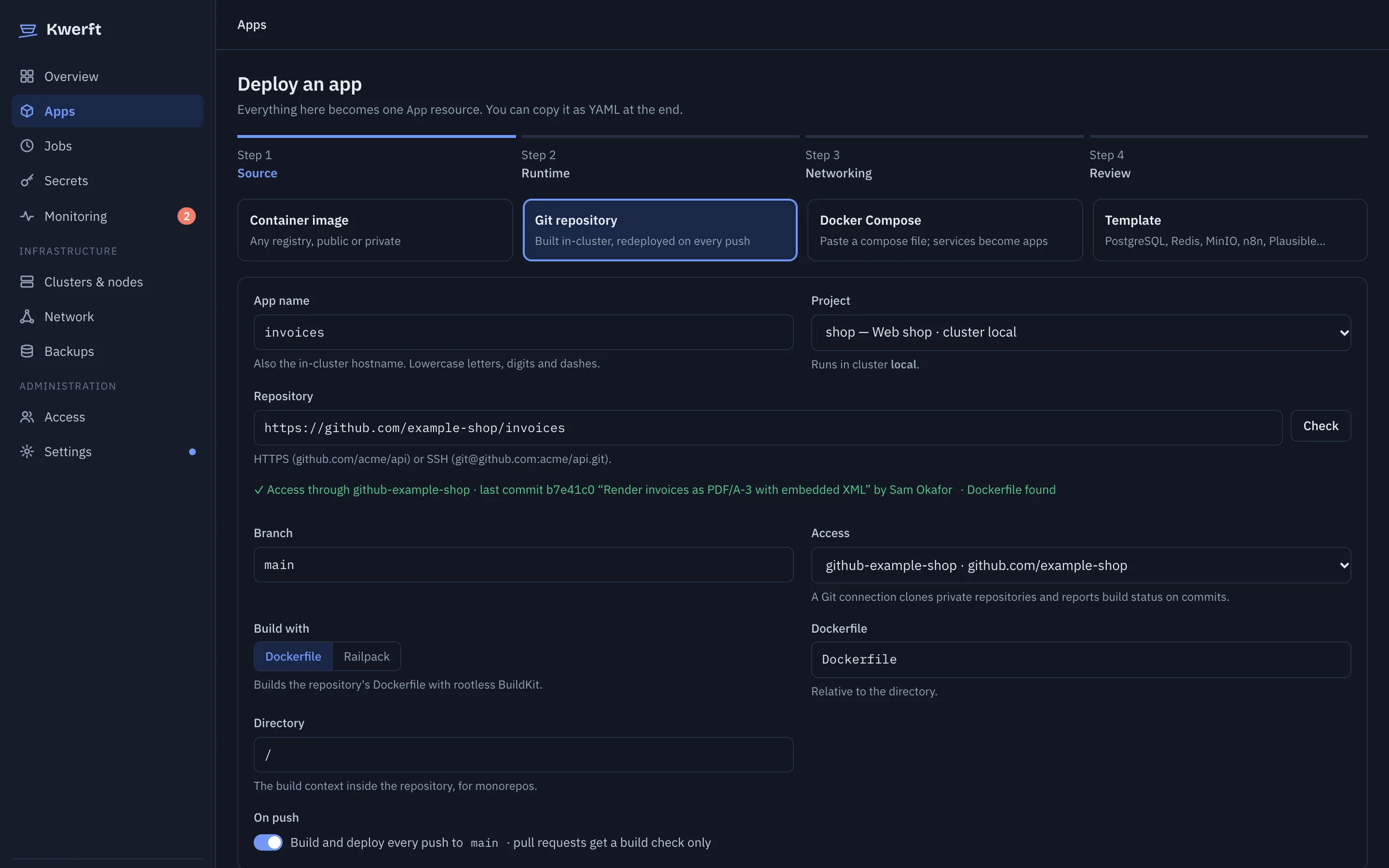The height and width of the screenshot is (868, 1389).
Task: Open Backups in the sidebar
Action: 108,352
